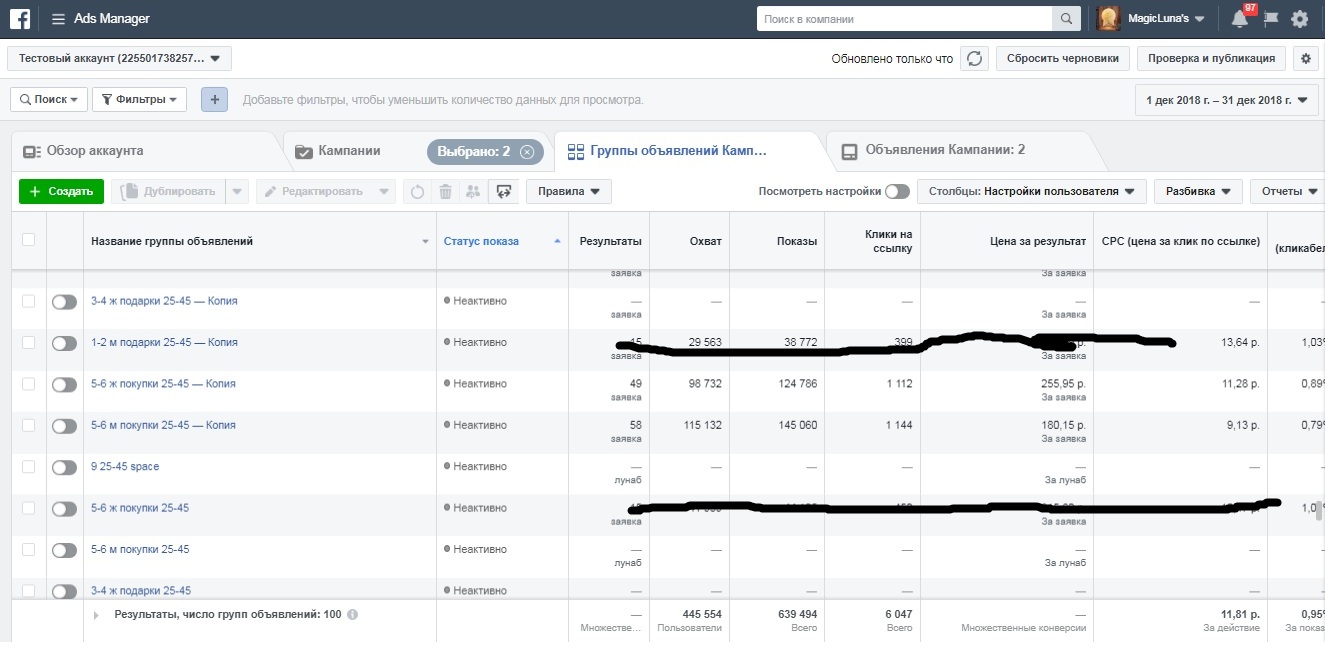Open the Фильтры dropdown
The width and height of the screenshot is (1325, 661).
tap(139, 100)
